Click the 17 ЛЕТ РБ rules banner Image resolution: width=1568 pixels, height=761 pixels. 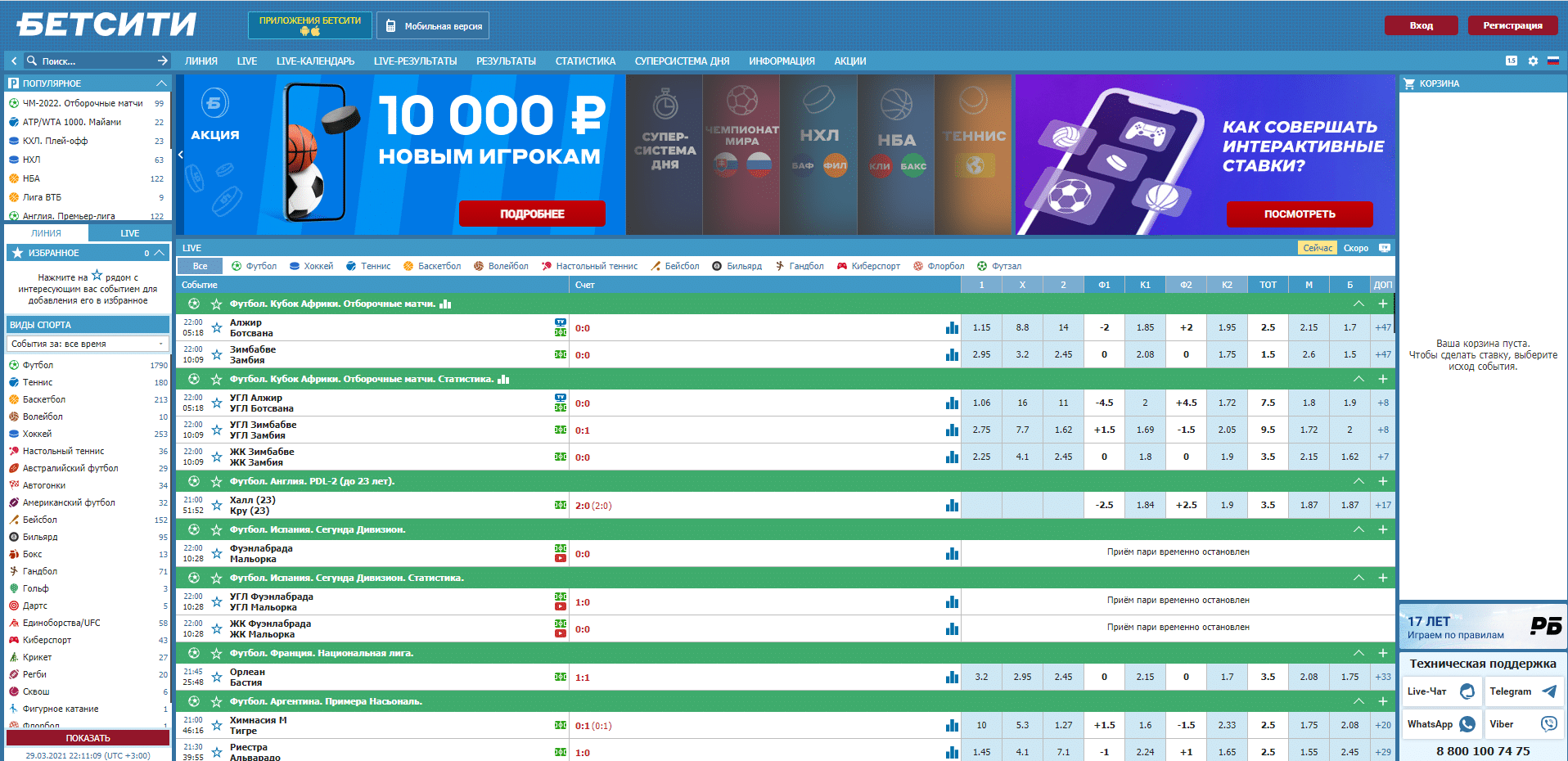pyautogui.click(x=1483, y=627)
